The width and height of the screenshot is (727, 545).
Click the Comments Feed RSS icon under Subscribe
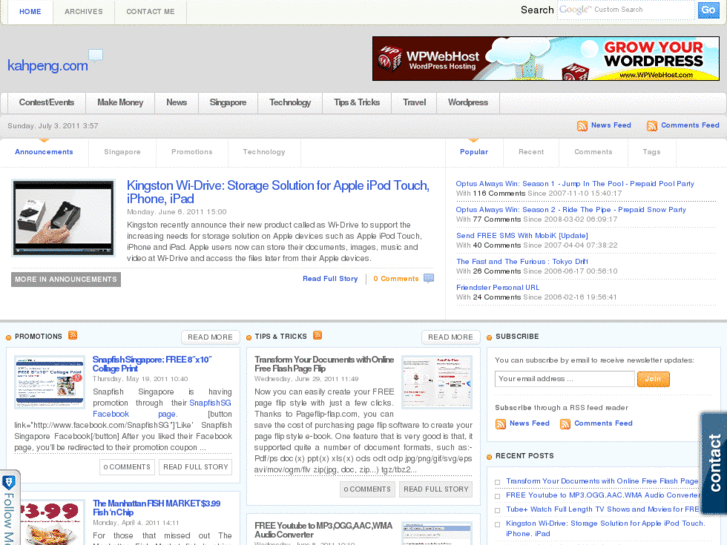[x=566, y=424]
